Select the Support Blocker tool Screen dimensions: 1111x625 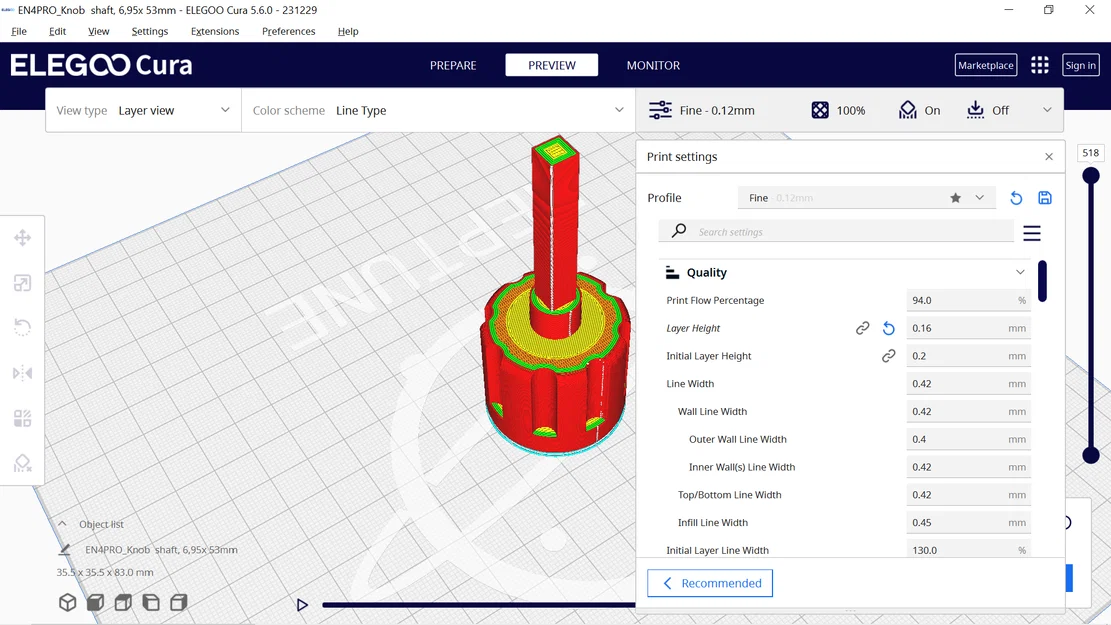click(x=23, y=463)
